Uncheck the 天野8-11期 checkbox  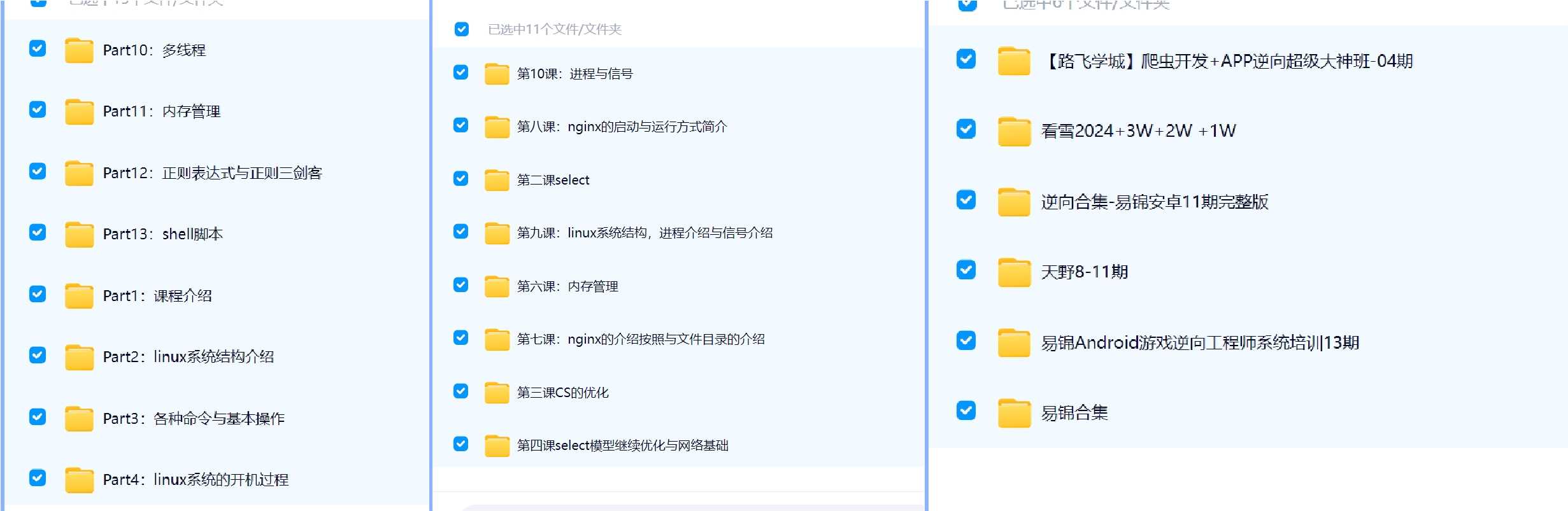tap(966, 270)
